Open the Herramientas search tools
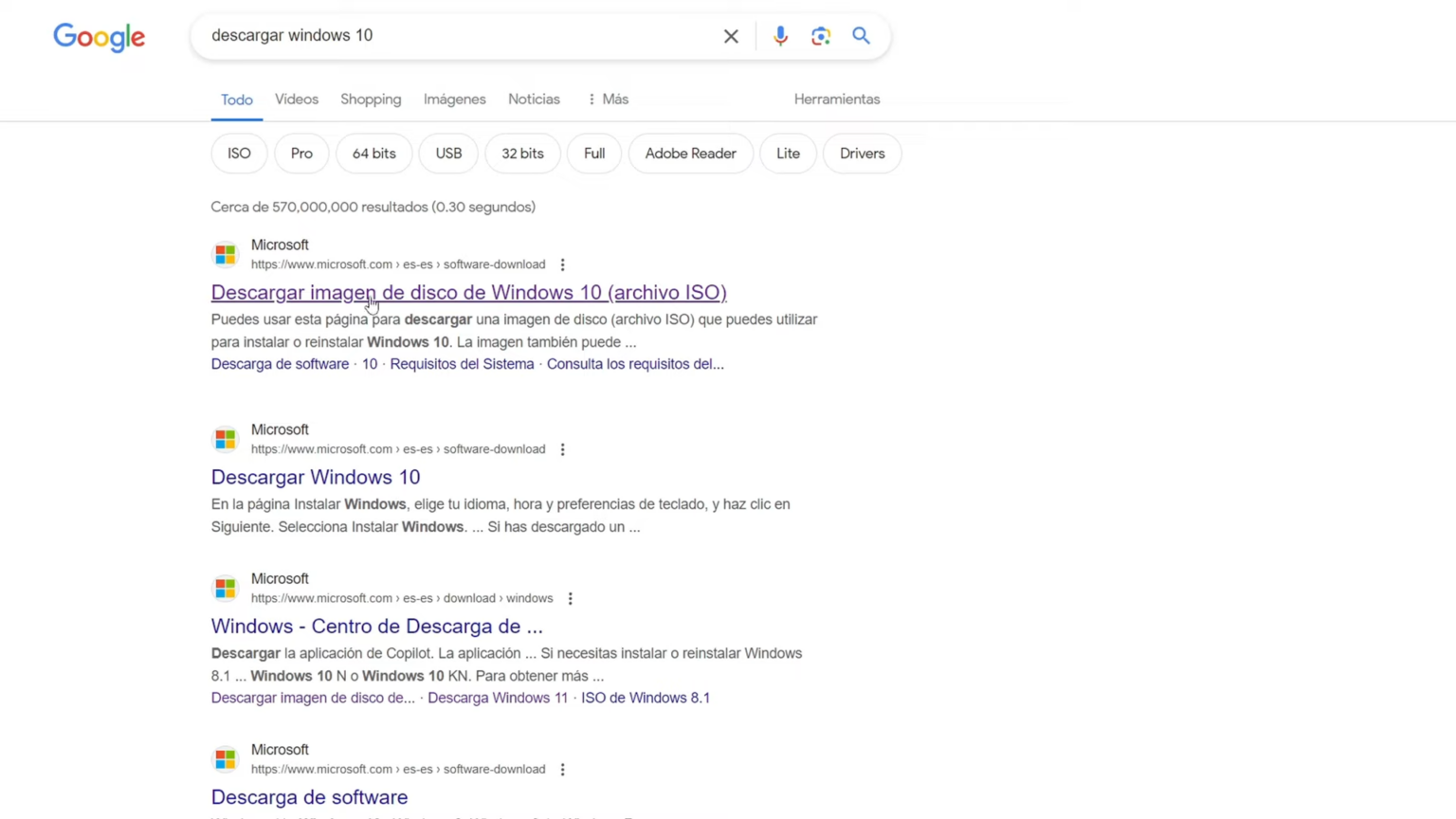 coord(837,99)
